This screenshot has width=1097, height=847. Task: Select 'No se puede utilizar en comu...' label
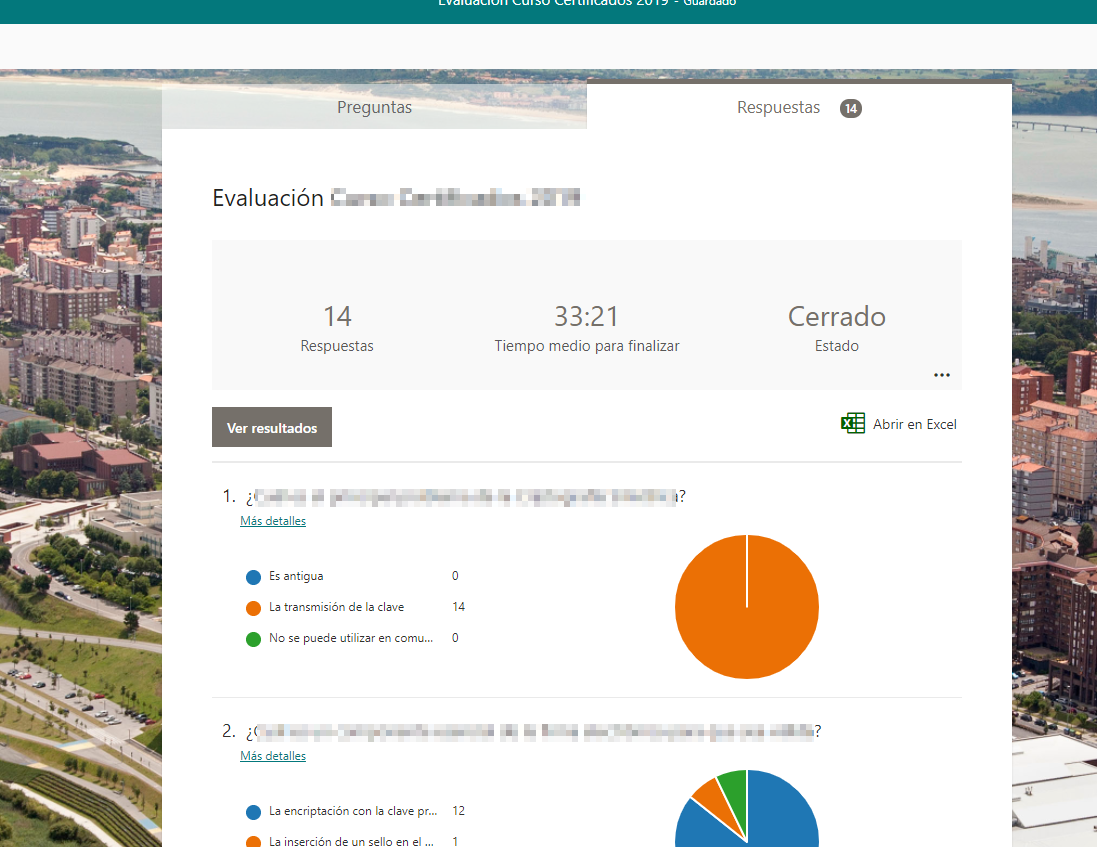(351, 638)
